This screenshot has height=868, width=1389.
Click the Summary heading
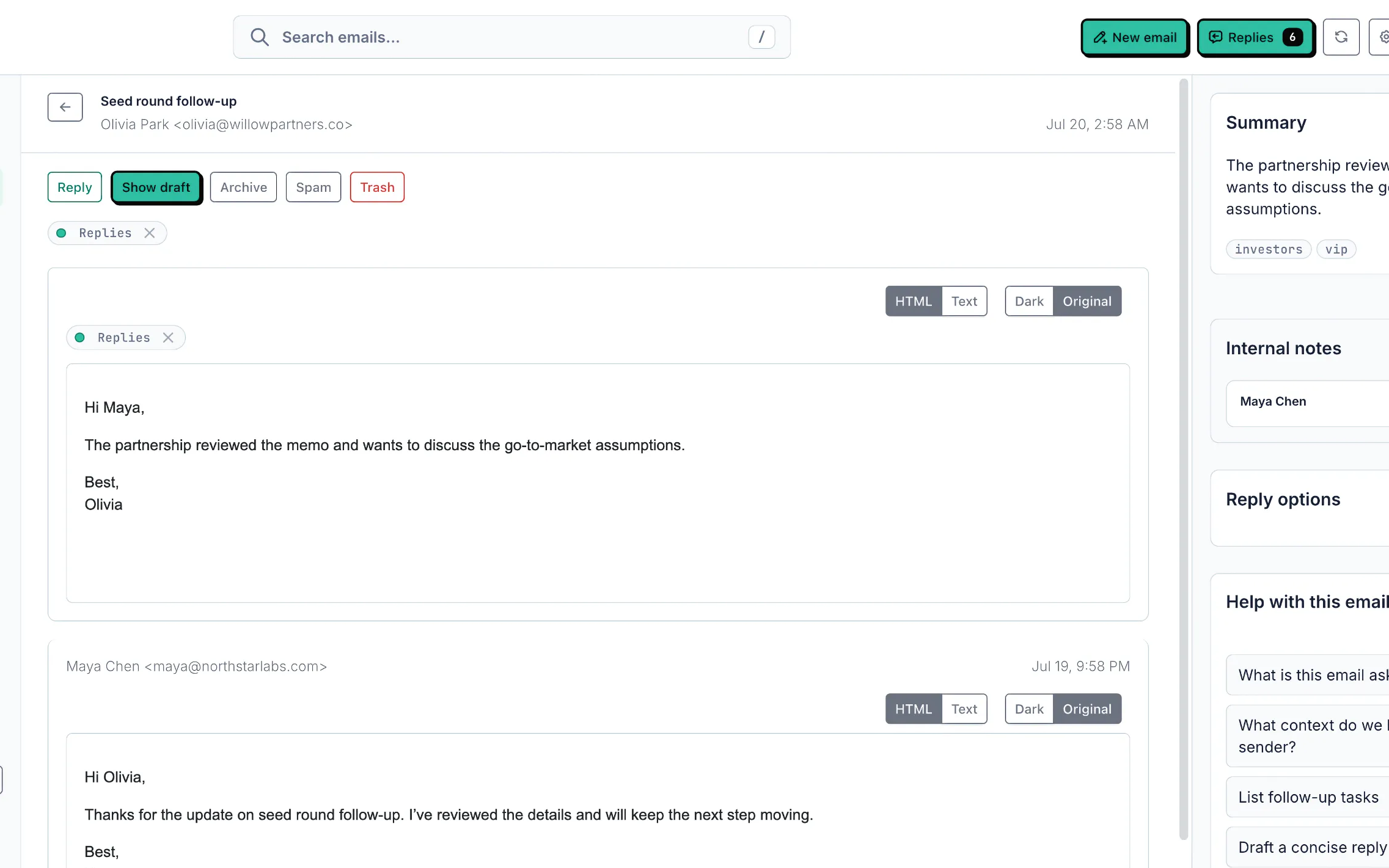pos(1266,123)
